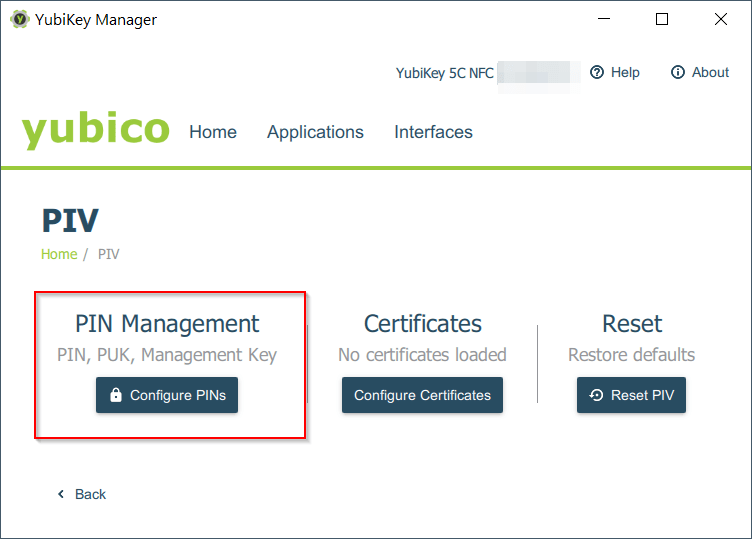
Task: Minimize the YubiKey Manager window
Action: 603,19
